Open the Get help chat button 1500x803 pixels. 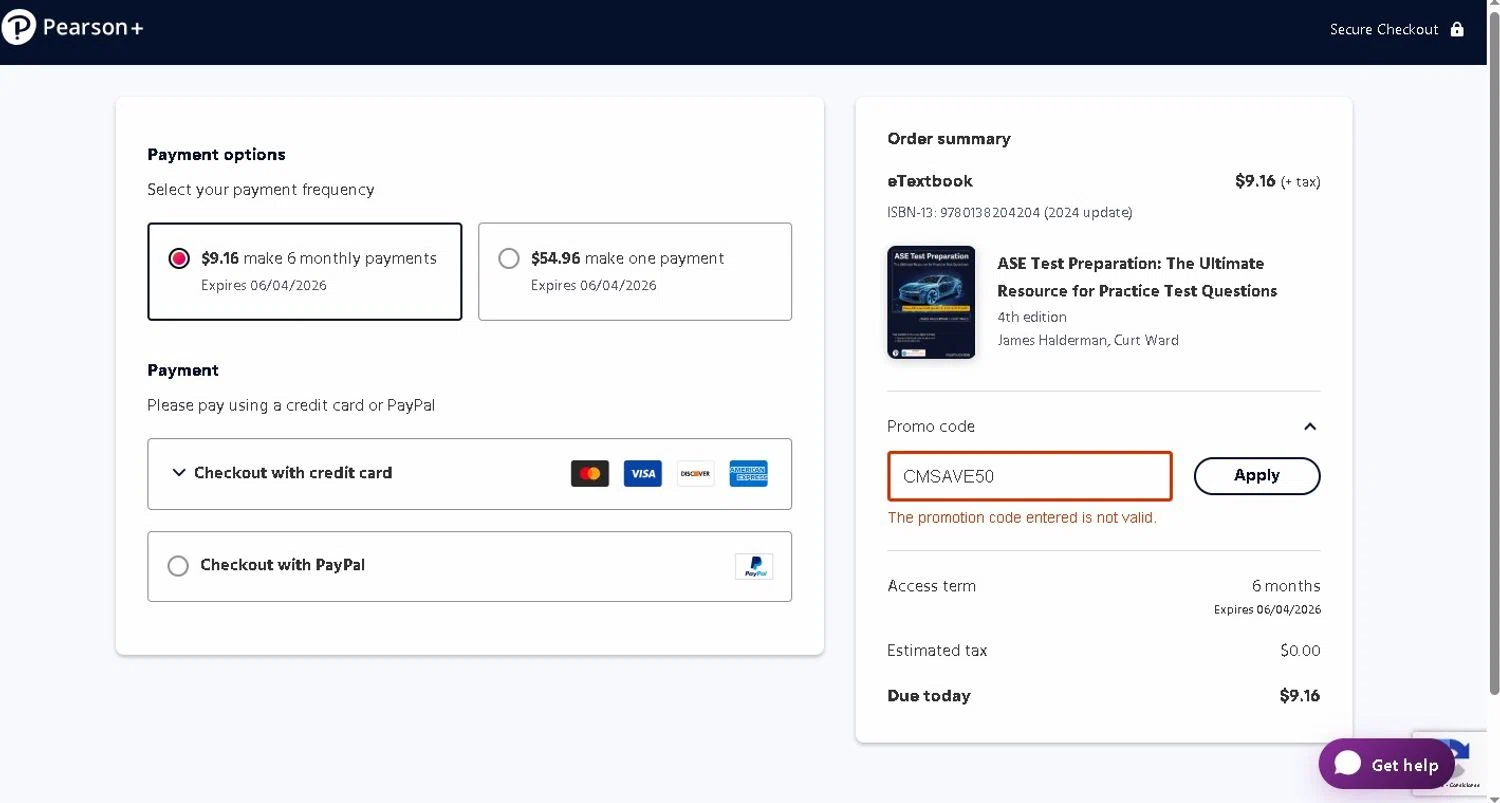pos(1386,764)
